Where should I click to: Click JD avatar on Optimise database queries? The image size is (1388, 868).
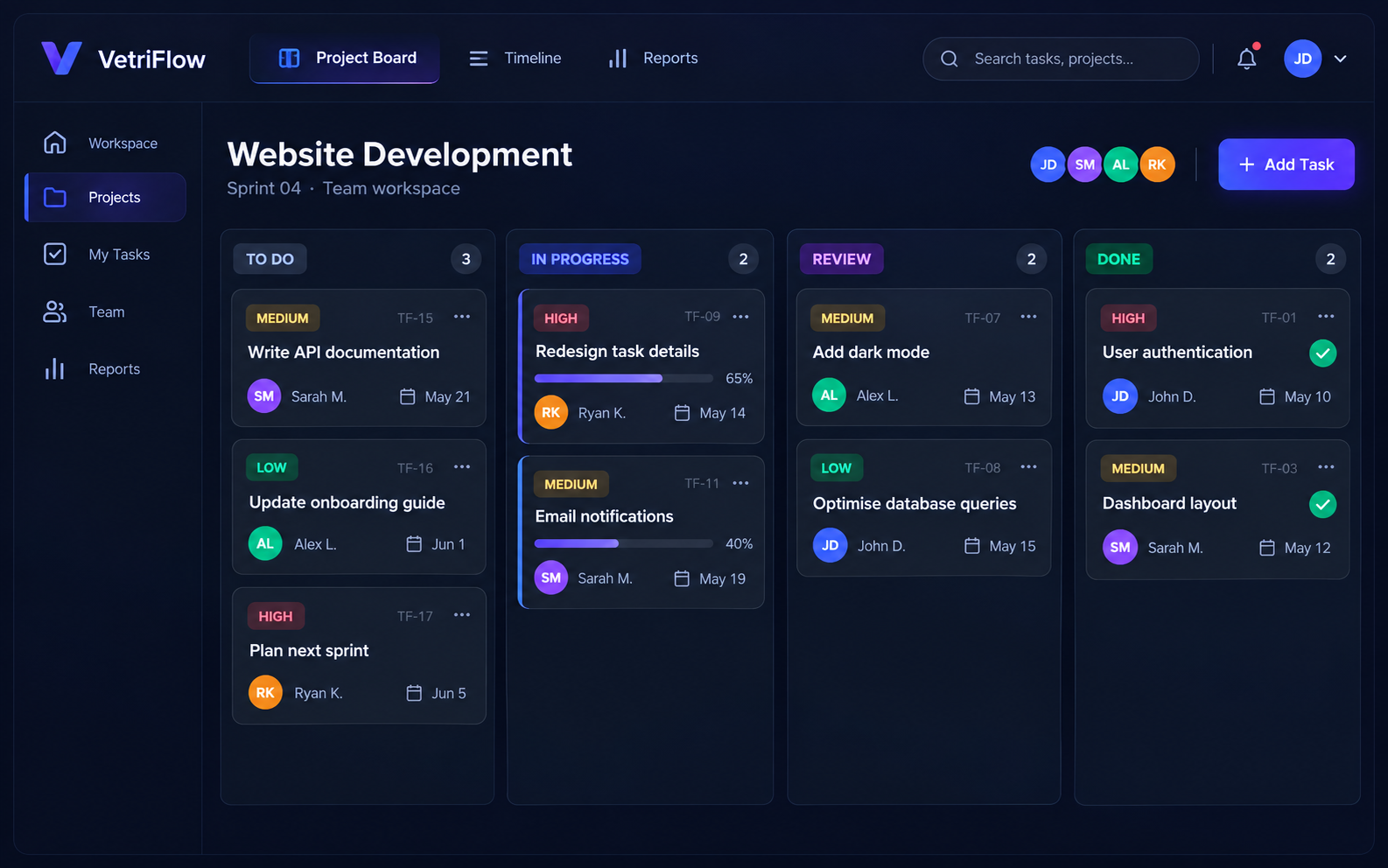click(830, 545)
